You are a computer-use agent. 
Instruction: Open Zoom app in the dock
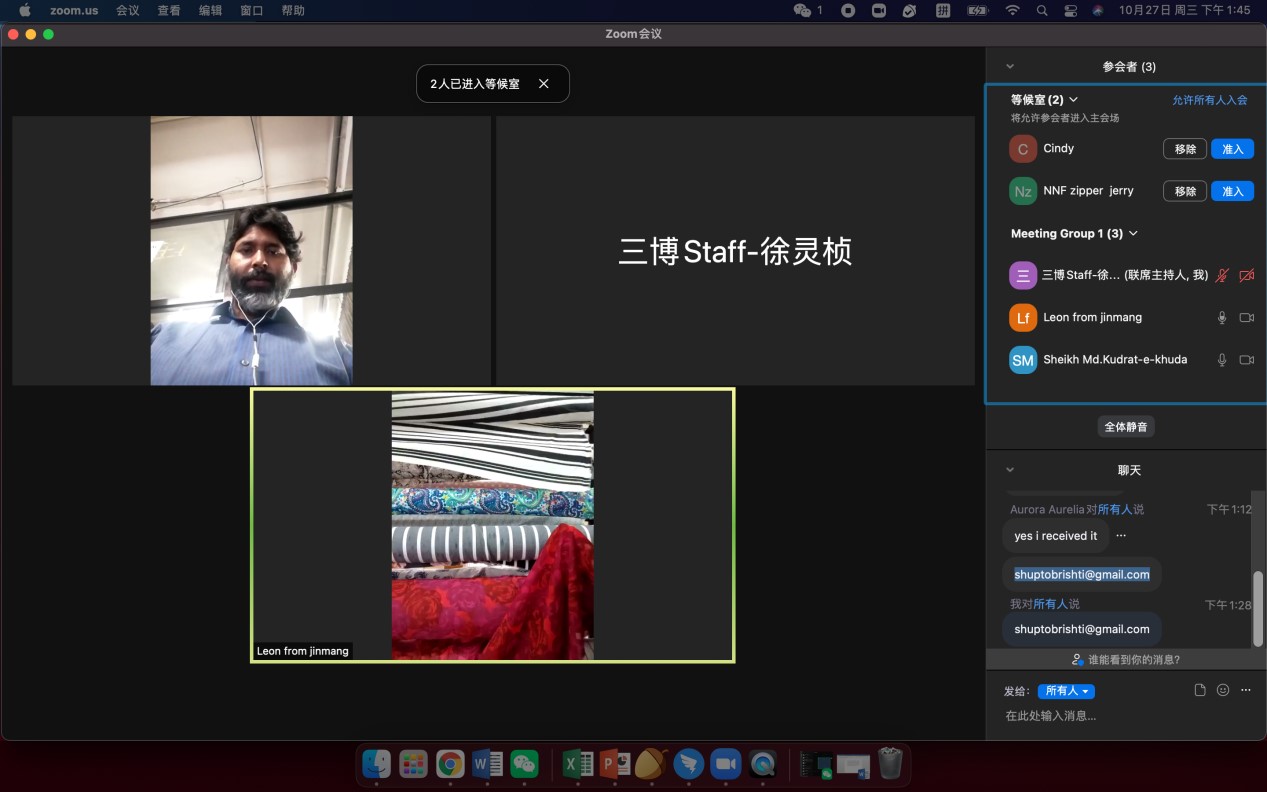tap(725, 764)
